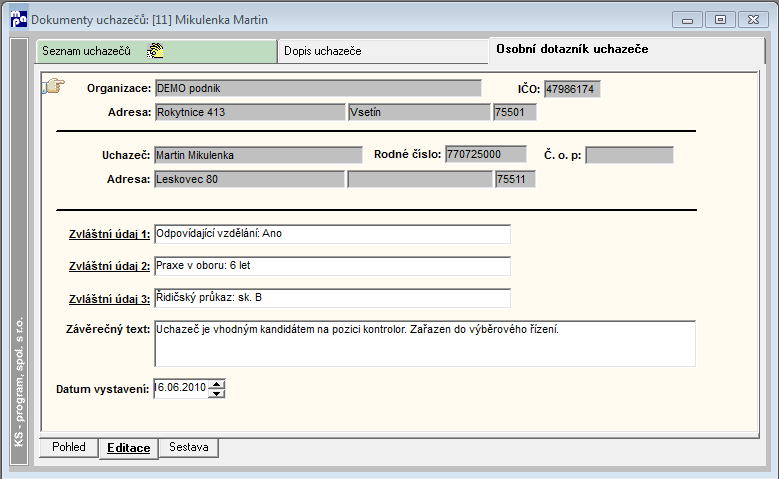The image size is (779, 479).
Task: Click the applicant address field Leskovec 80
Action: tap(249, 179)
